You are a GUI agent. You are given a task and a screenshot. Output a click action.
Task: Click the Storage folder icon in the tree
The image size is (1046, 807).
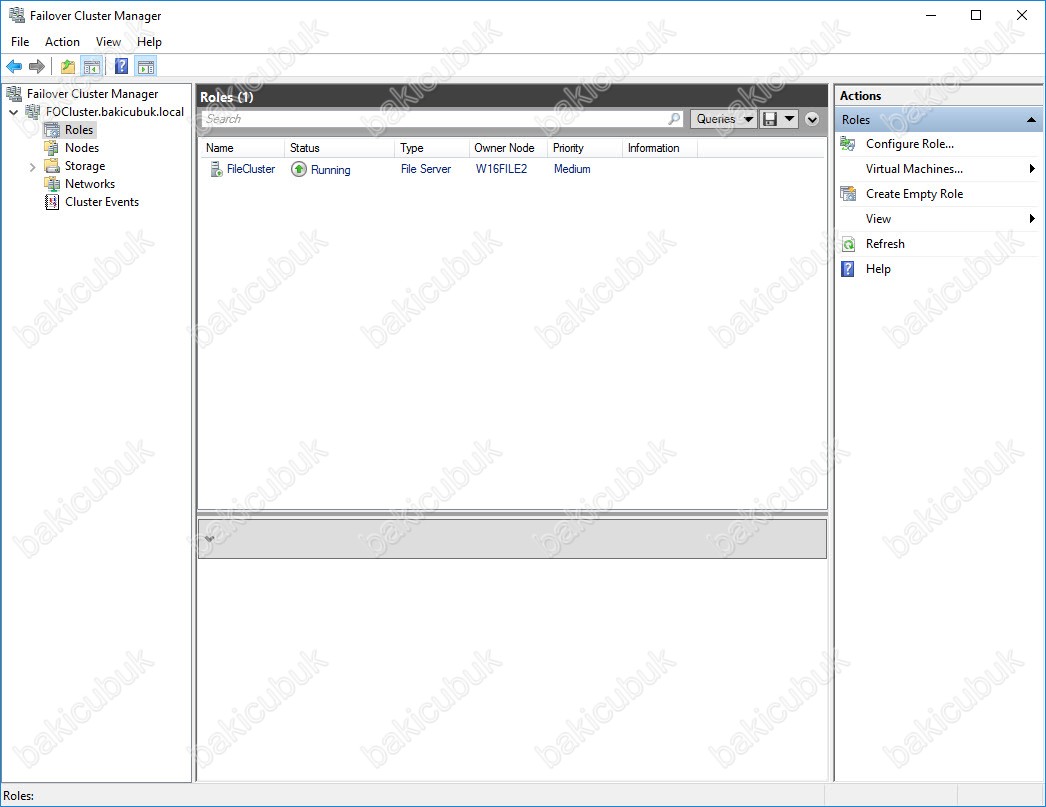[51, 166]
